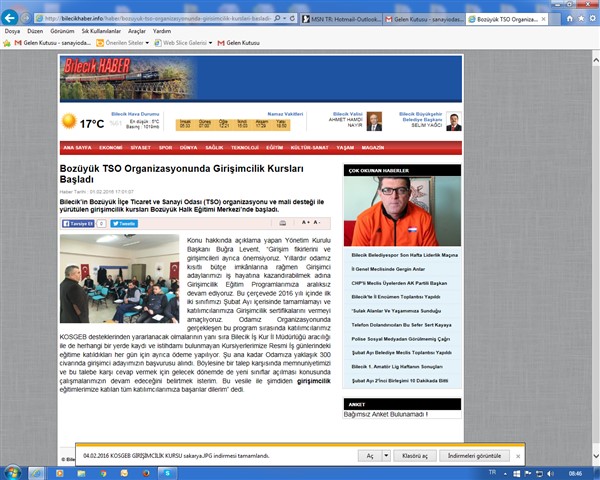This screenshot has width=600, height=480.
Task: Open the Dosya menu
Action: 12,31
